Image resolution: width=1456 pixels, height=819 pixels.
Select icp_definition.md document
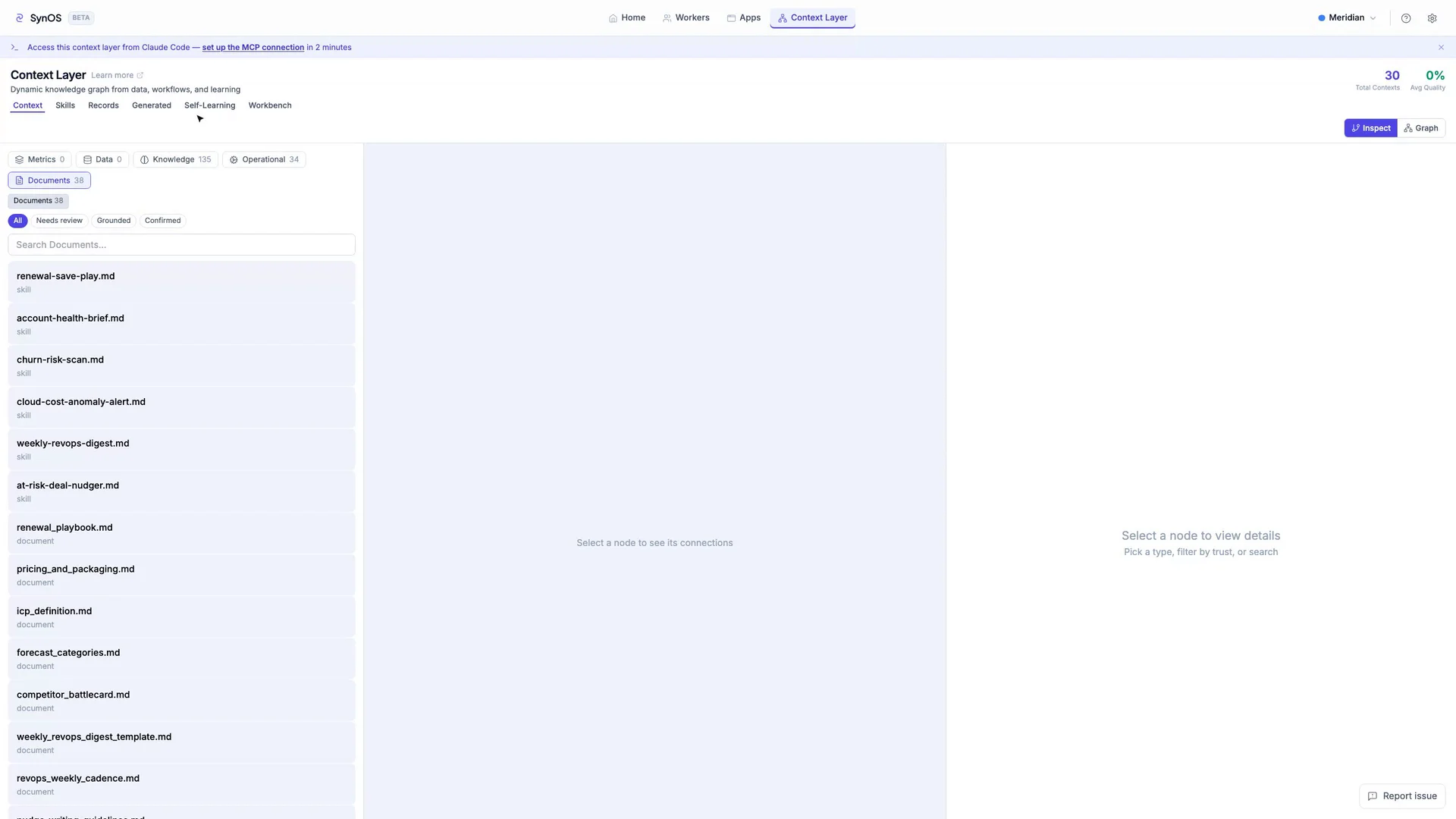point(181,617)
